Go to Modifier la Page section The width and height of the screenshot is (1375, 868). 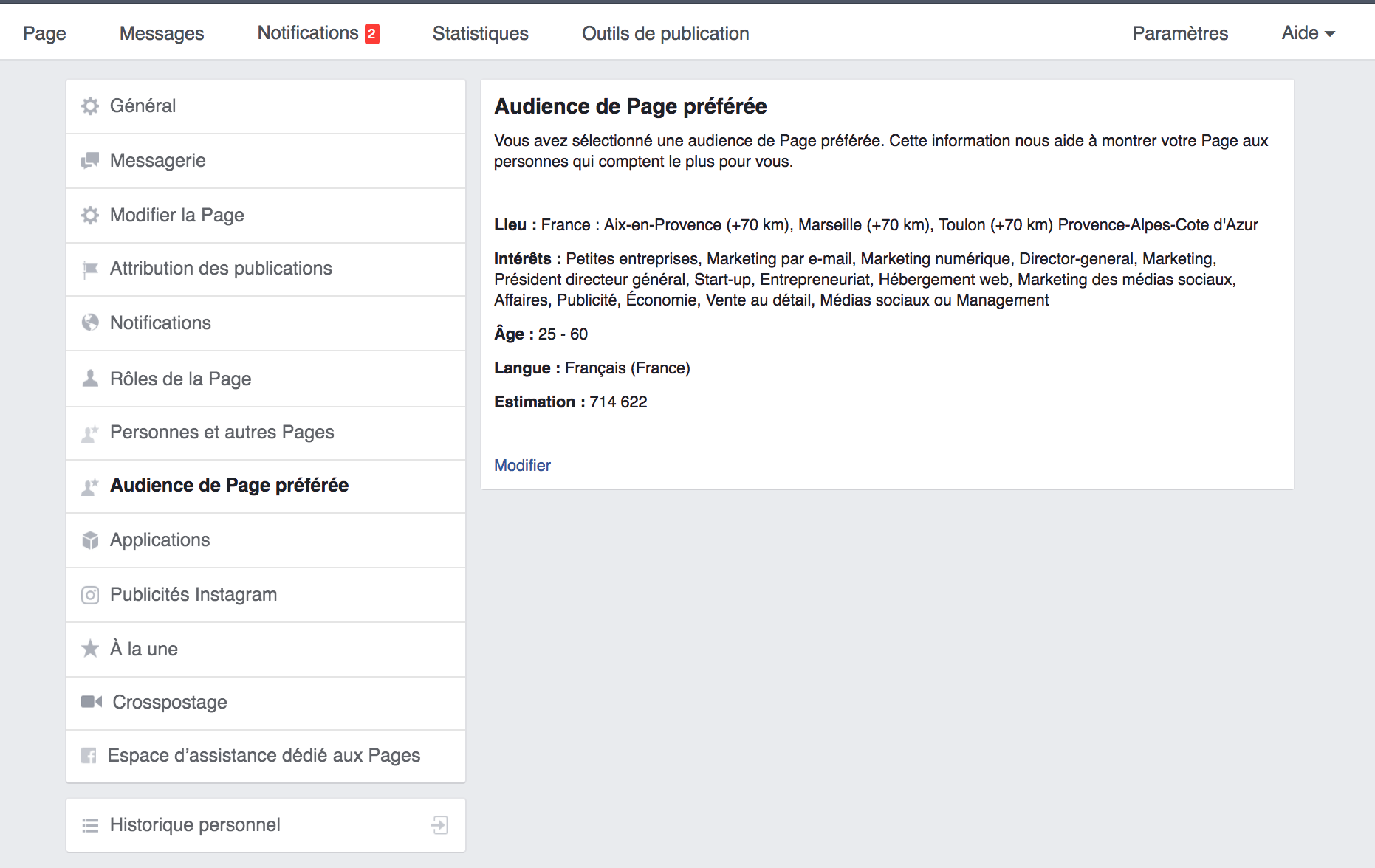(x=266, y=216)
